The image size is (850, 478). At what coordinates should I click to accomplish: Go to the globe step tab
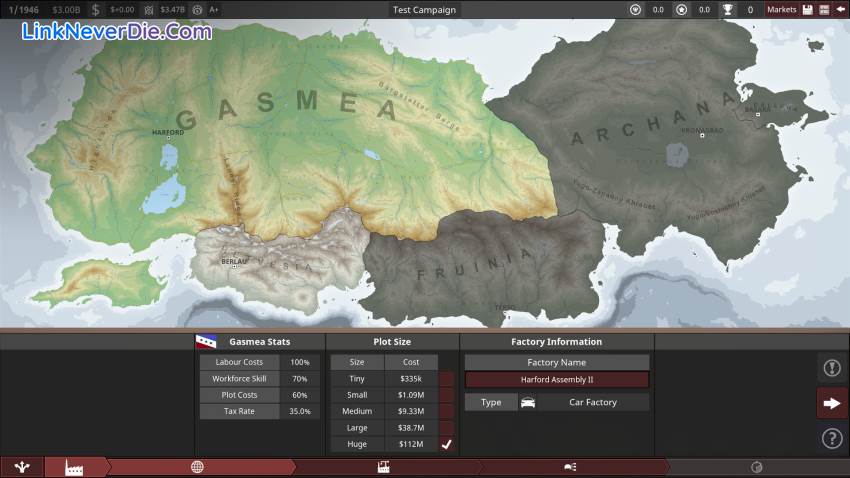(x=197, y=467)
